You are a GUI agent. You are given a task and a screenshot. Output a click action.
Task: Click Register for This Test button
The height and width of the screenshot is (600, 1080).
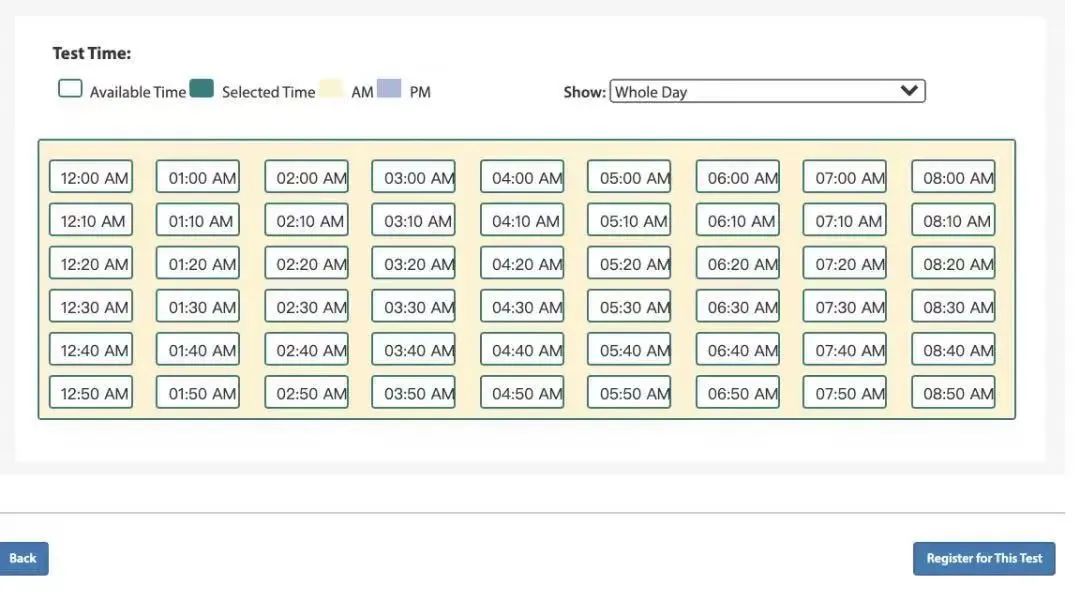click(984, 558)
